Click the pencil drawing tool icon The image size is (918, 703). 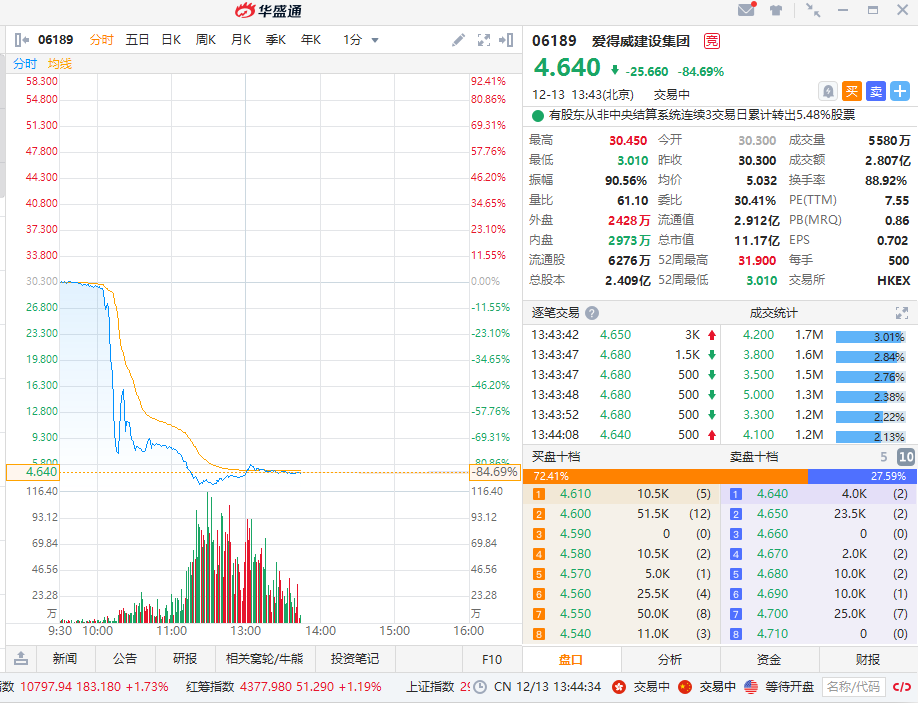[459, 40]
